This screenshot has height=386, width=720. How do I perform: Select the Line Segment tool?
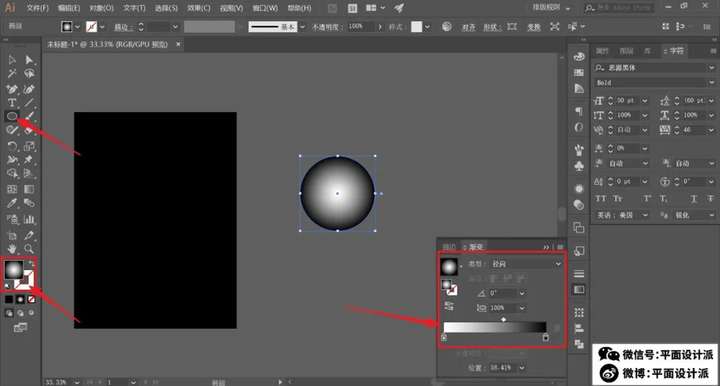point(29,102)
